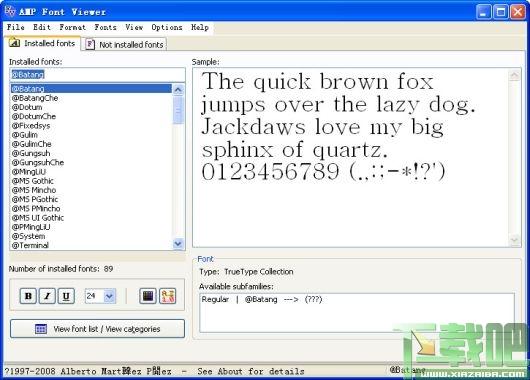Screen dimensions: 530x380
Task: Select @BatangChe in font list
Action: coord(91,98)
